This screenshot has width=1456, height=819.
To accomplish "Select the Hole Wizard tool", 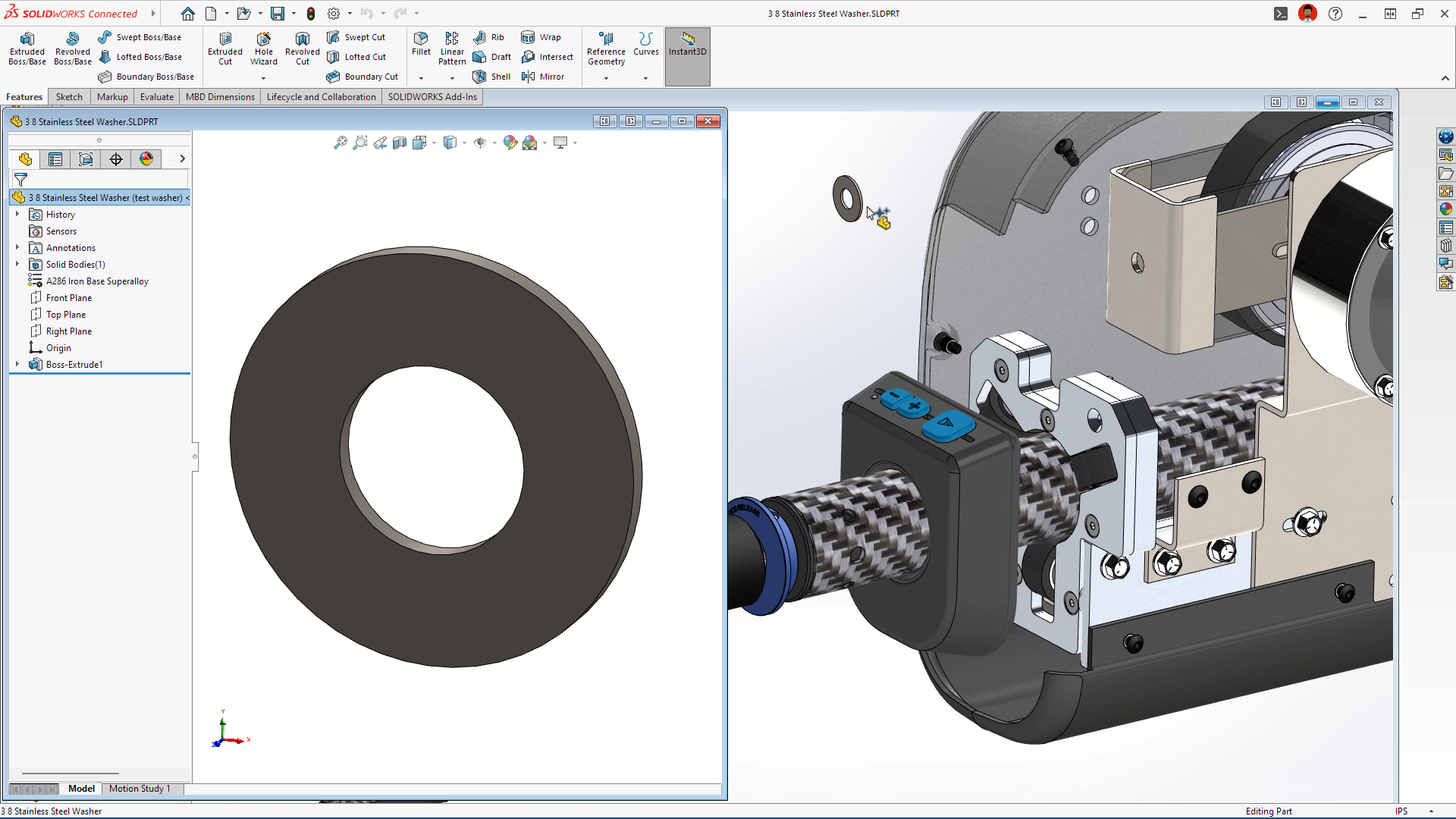I will (x=264, y=47).
